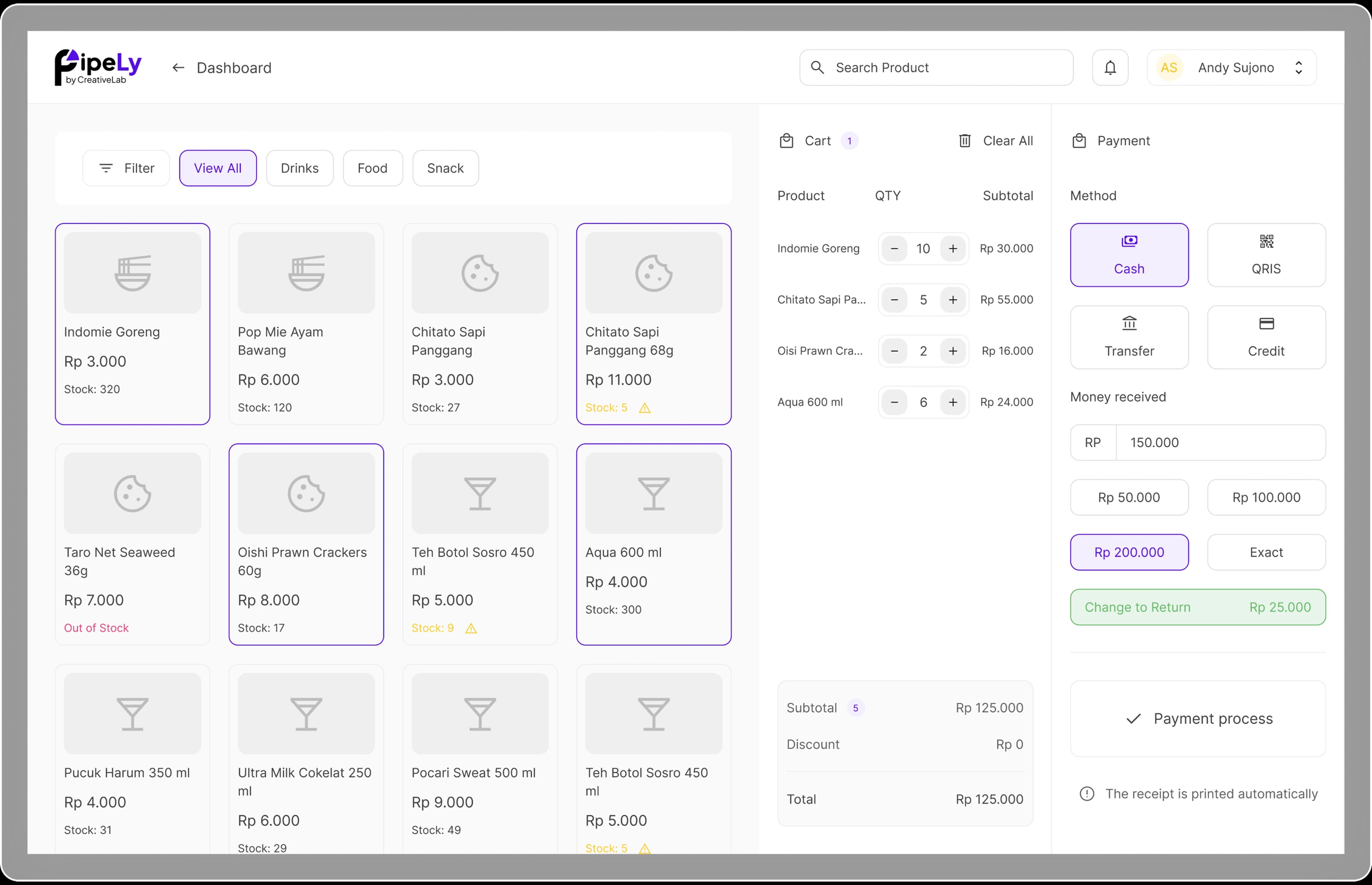1372x885 pixels.
Task: Select the Chitato Sapi Panggang Rp 3.000 card
Action: pyautogui.click(x=480, y=324)
